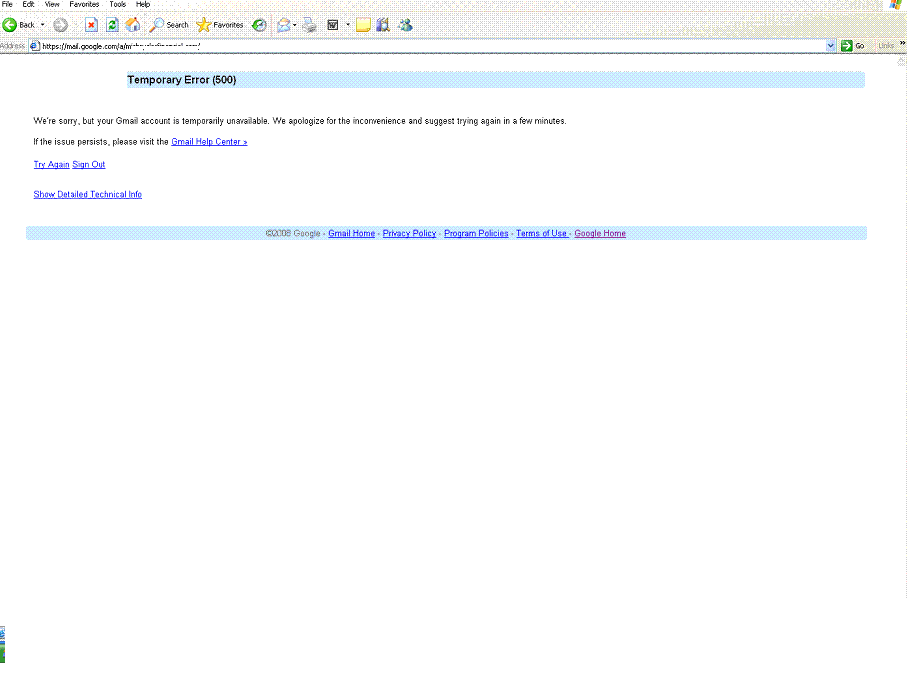Viewport: 911px width, 683px height.
Task: Expand the Back button dropdown arrow
Action: click(42, 25)
